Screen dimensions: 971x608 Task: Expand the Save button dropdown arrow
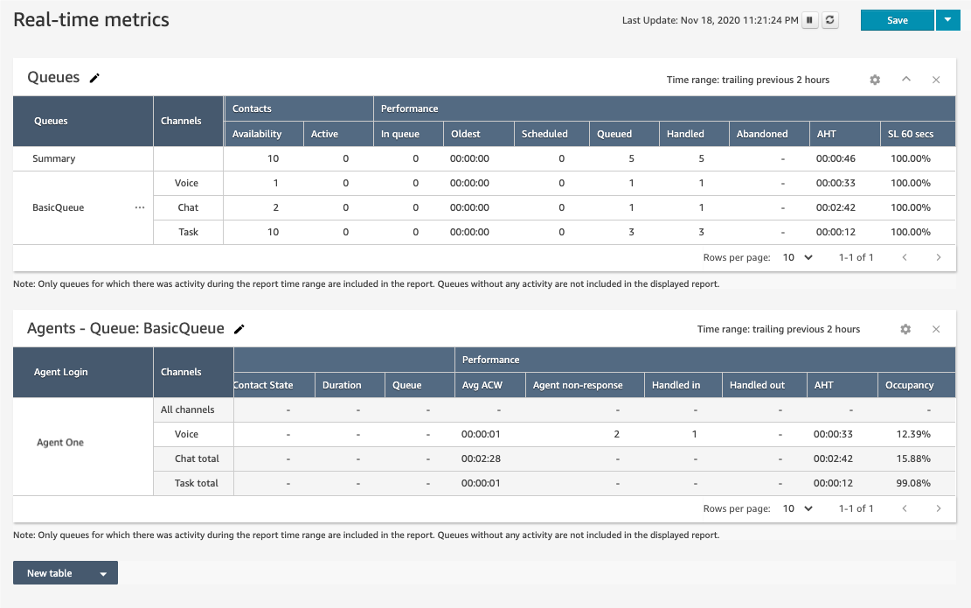pos(947,19)
